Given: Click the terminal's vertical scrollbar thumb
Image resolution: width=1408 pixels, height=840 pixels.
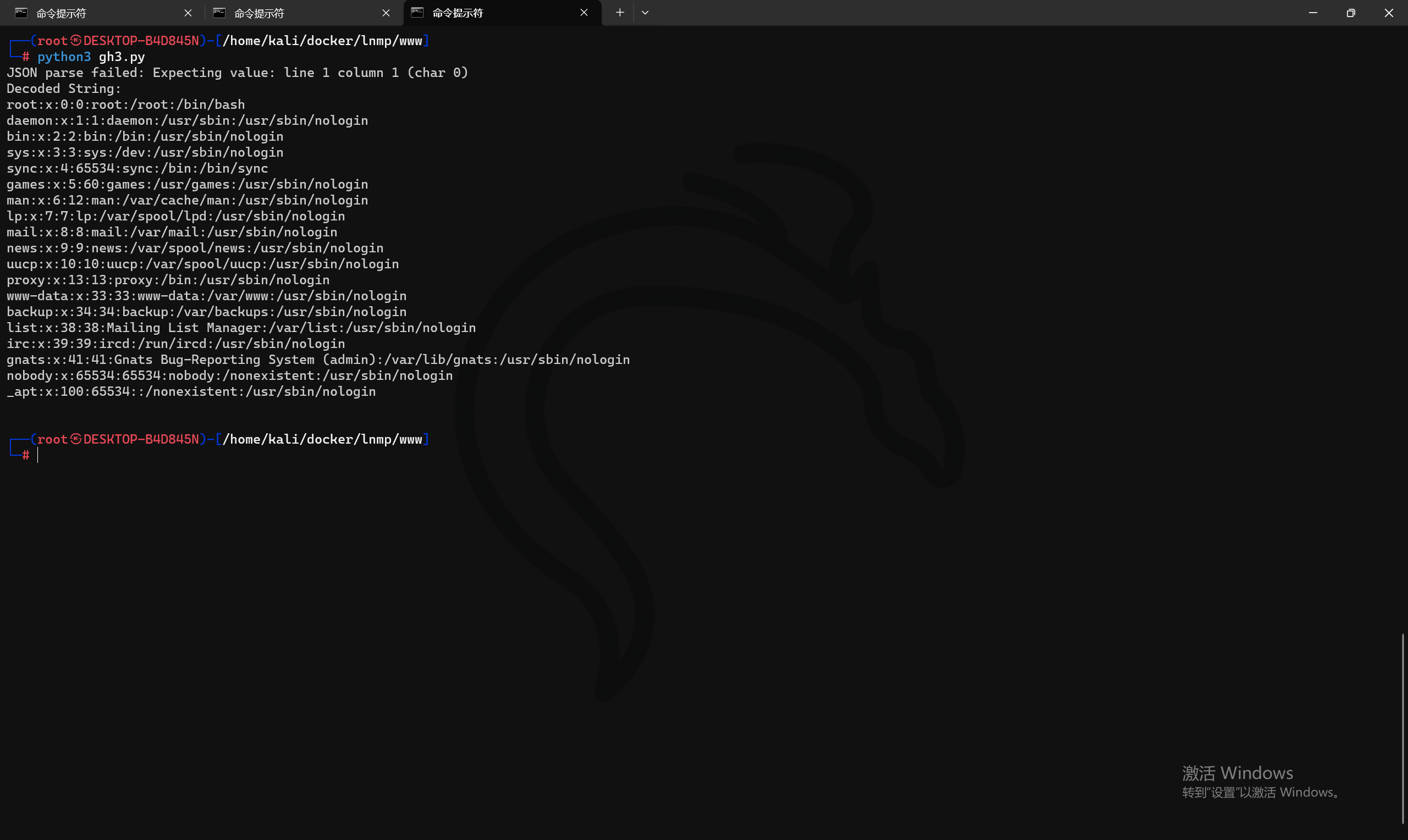Looking at the screenshot, I should click(x=1403, y=729).
